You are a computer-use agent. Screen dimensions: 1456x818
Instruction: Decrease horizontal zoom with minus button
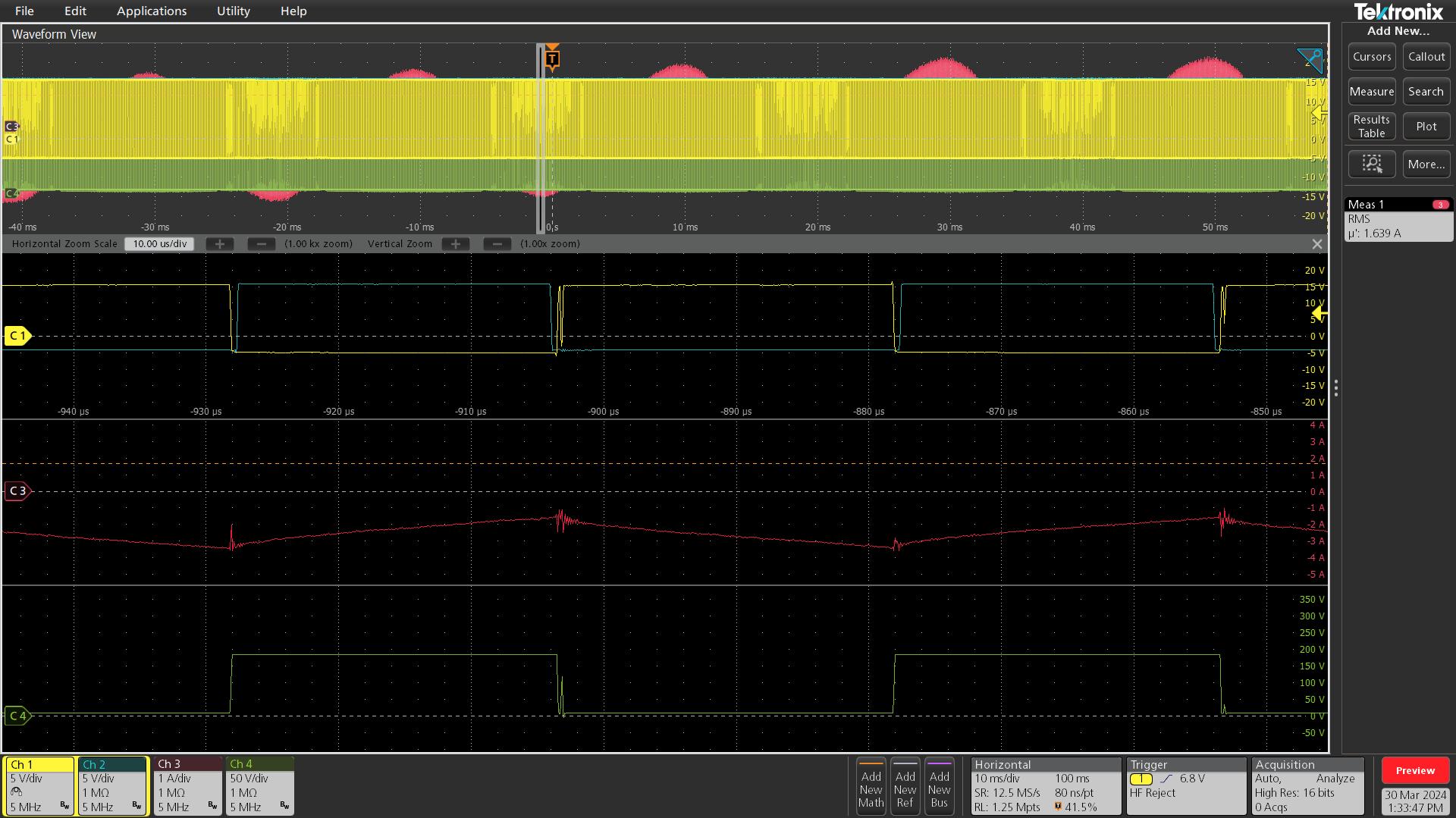pos(262,244)
